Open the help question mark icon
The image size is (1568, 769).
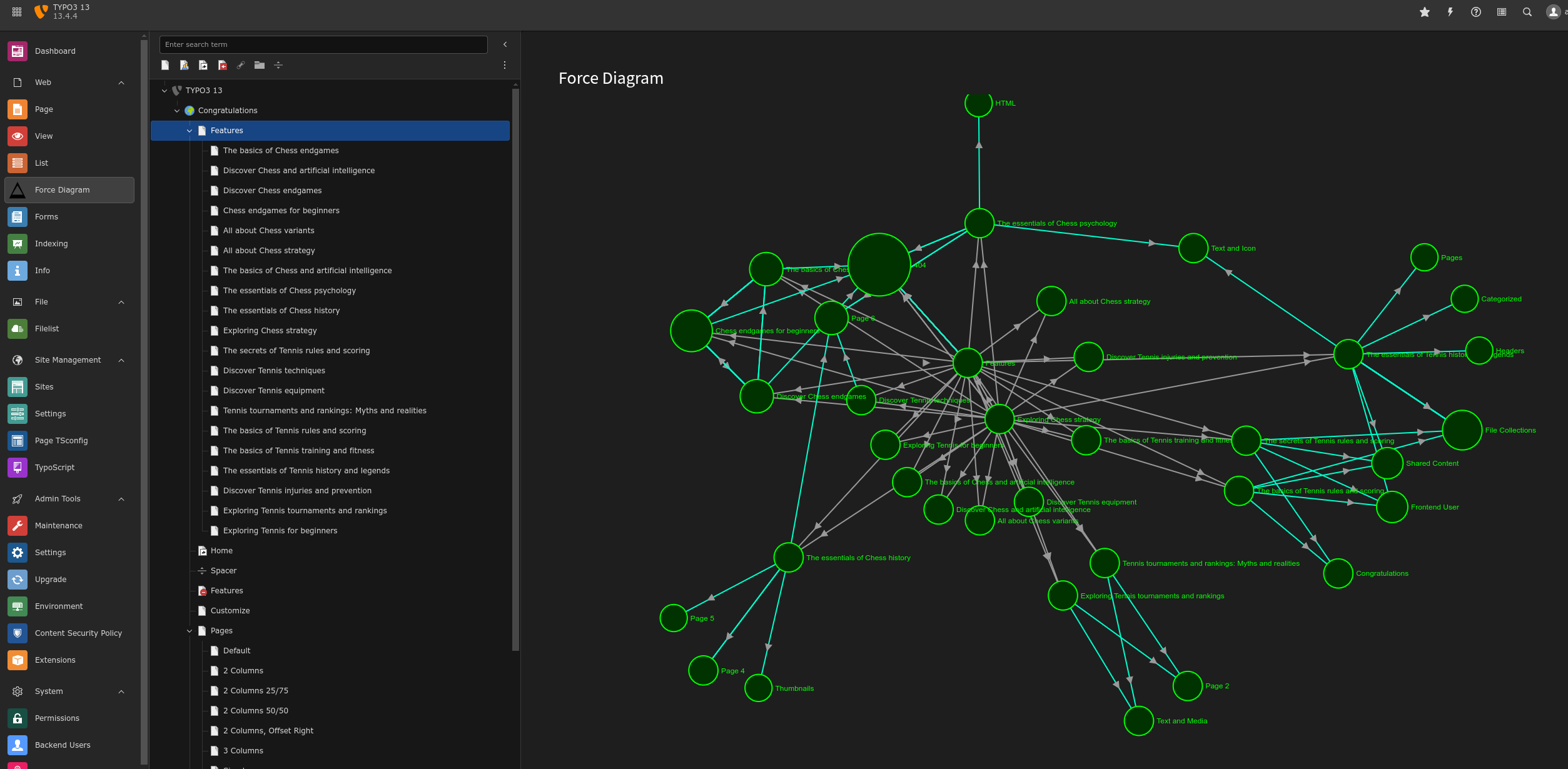tap(1476, 12)
